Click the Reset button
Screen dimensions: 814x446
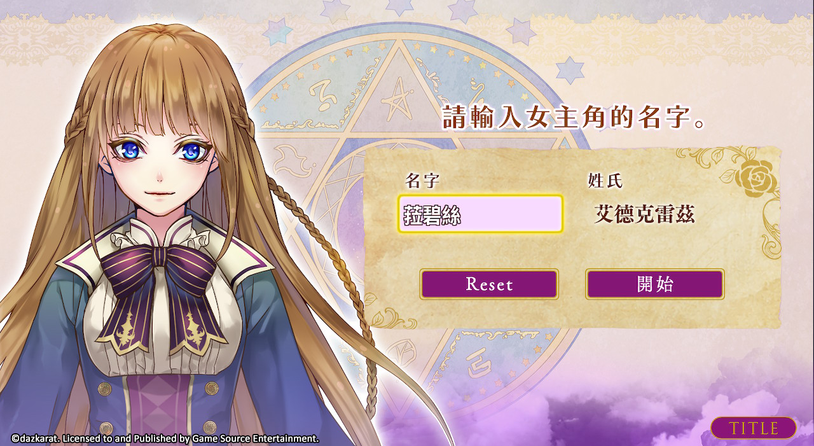489,284
